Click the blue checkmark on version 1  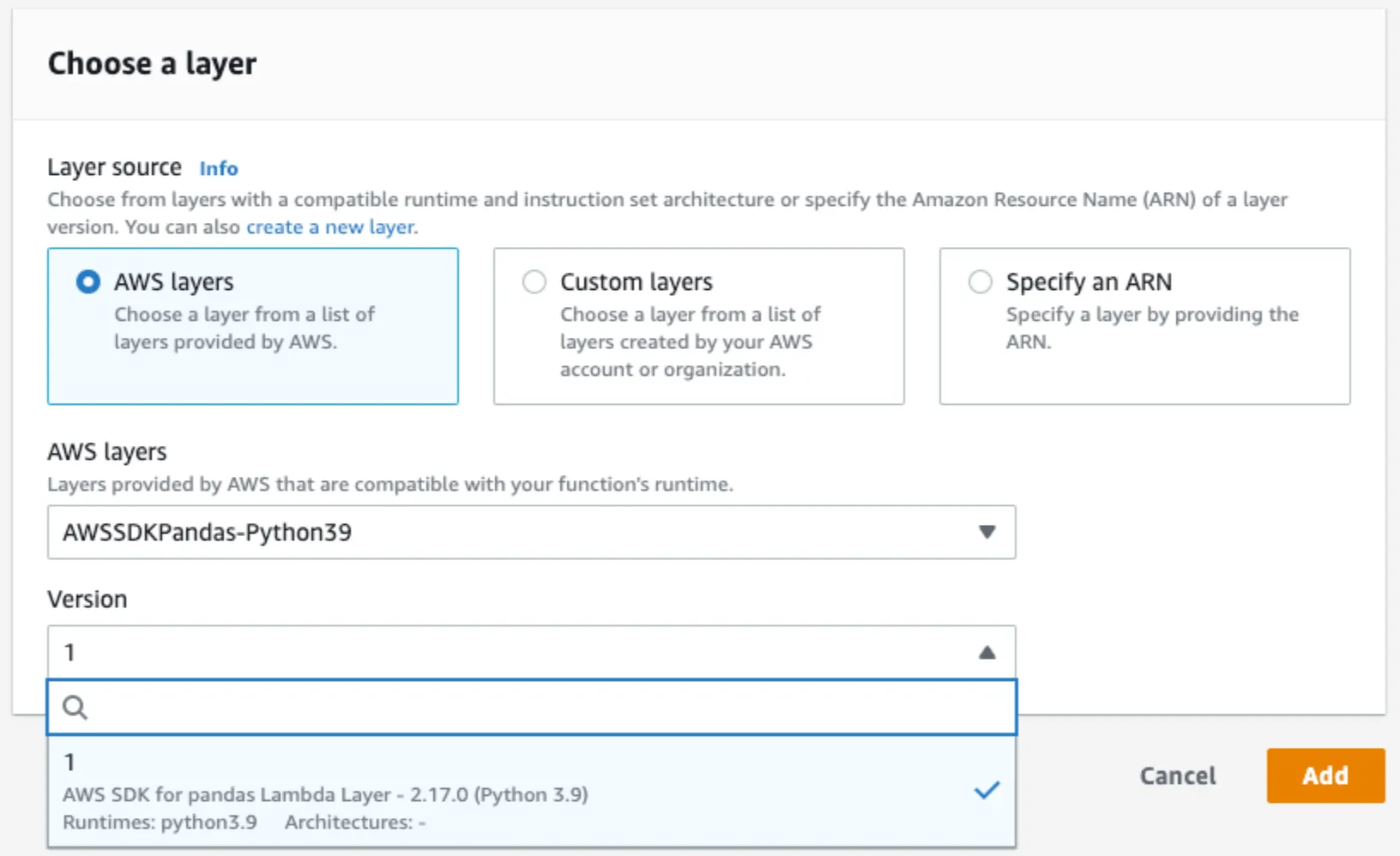[x=987, y=790]
